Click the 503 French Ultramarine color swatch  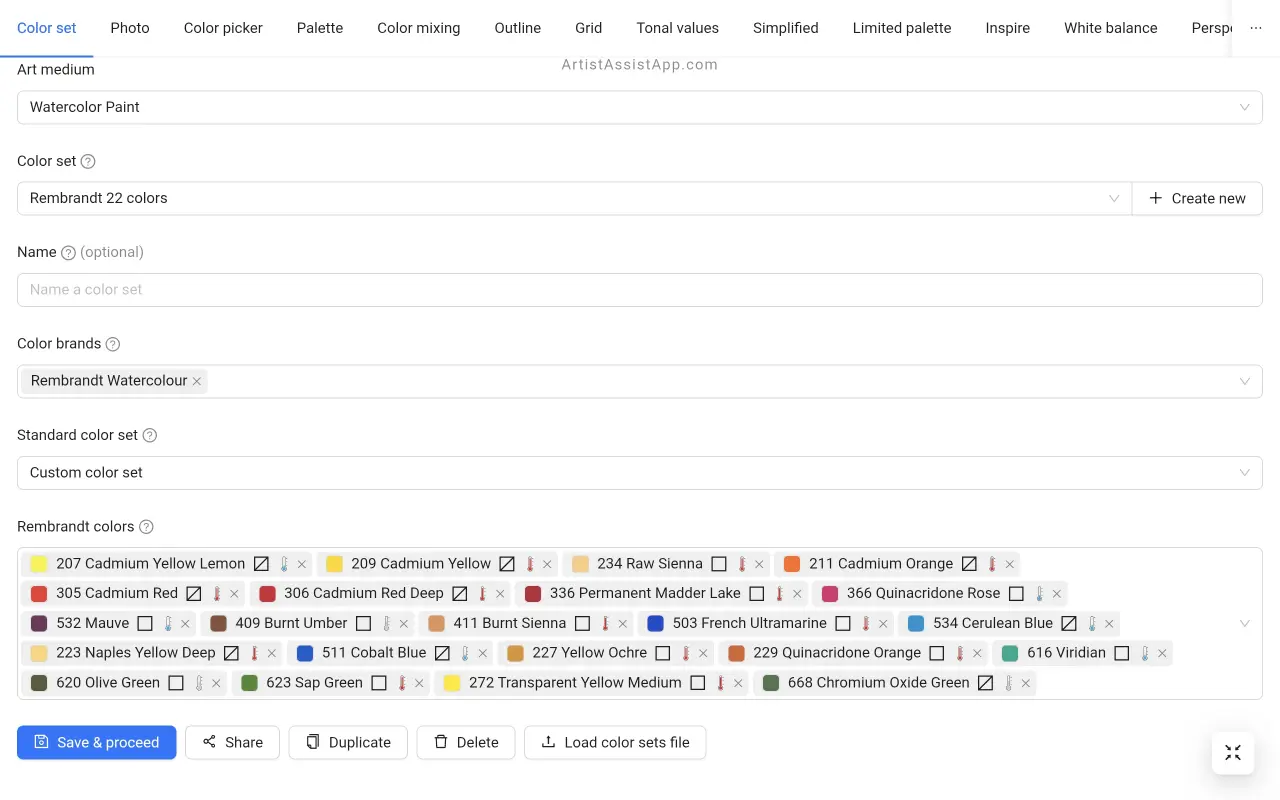click(655, 623)
